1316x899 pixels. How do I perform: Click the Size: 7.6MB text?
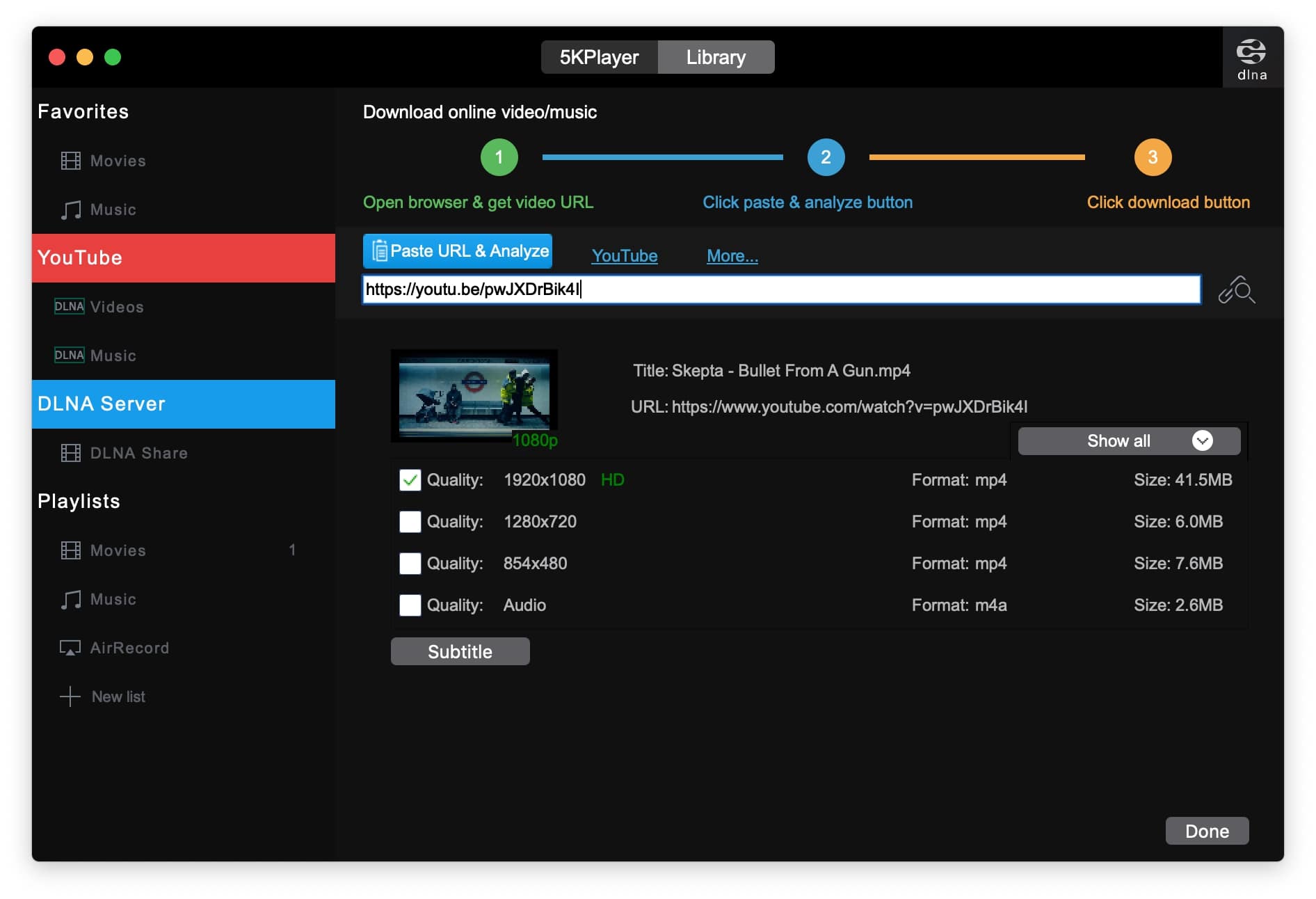(x=1178, y=564)
